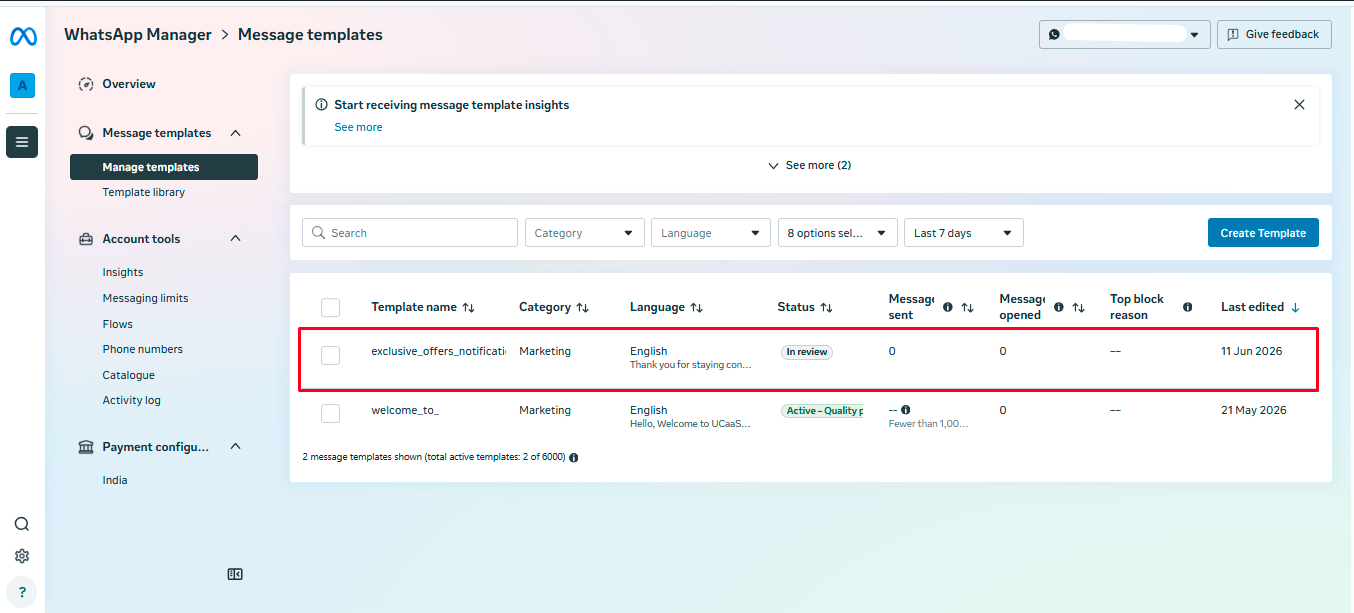
Task: Sort by Category arrows
Action: pyautogui.click(x=583, y=308)
